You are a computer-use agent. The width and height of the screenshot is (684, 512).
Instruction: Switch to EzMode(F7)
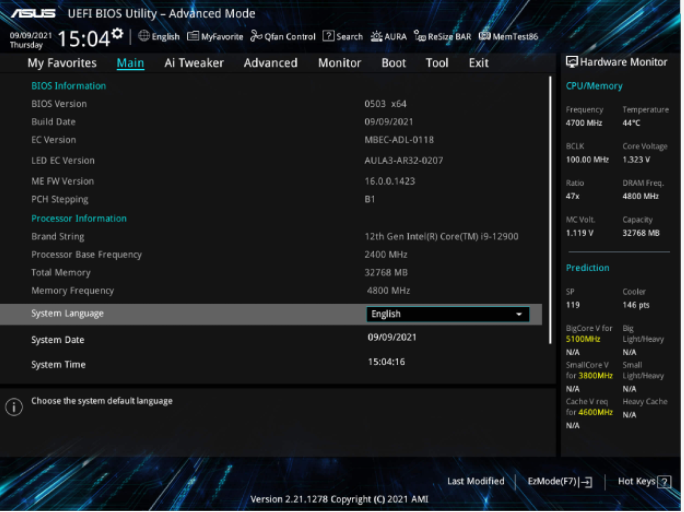[560, 482]
